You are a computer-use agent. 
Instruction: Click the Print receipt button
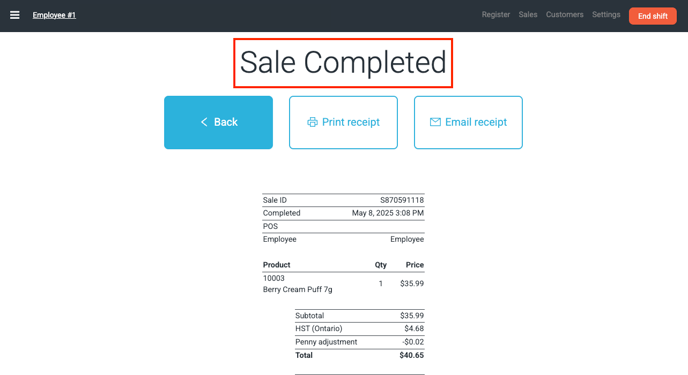pyautogui.click(x=343, y=122)
